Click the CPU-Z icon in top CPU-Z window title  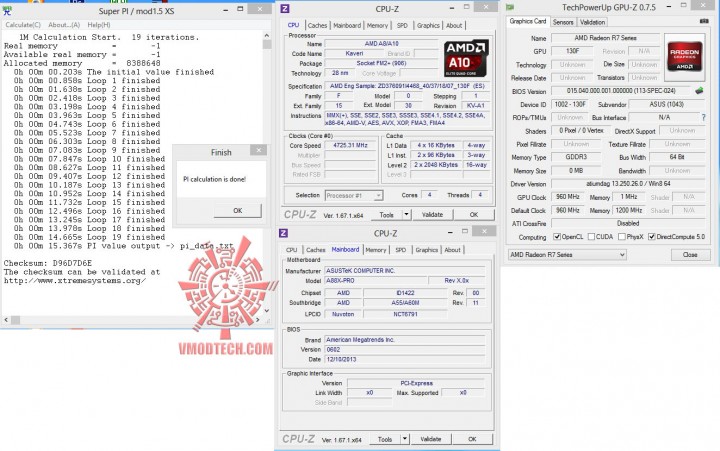(x=285, y=9)
